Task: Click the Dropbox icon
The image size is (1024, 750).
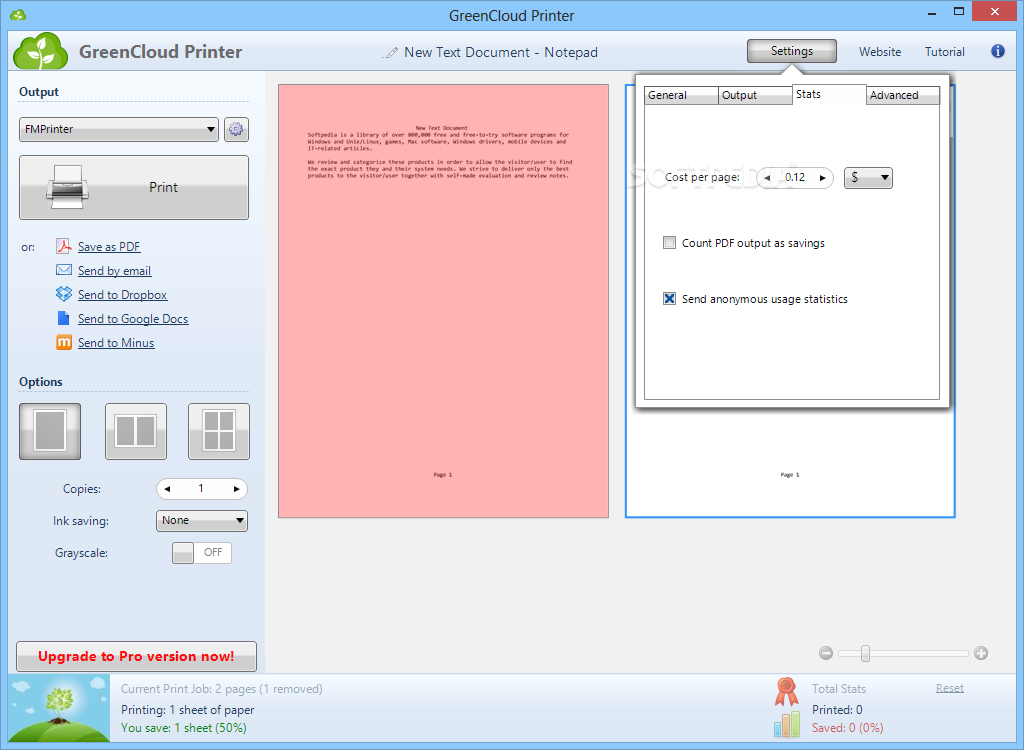Action: coord(63,294)
